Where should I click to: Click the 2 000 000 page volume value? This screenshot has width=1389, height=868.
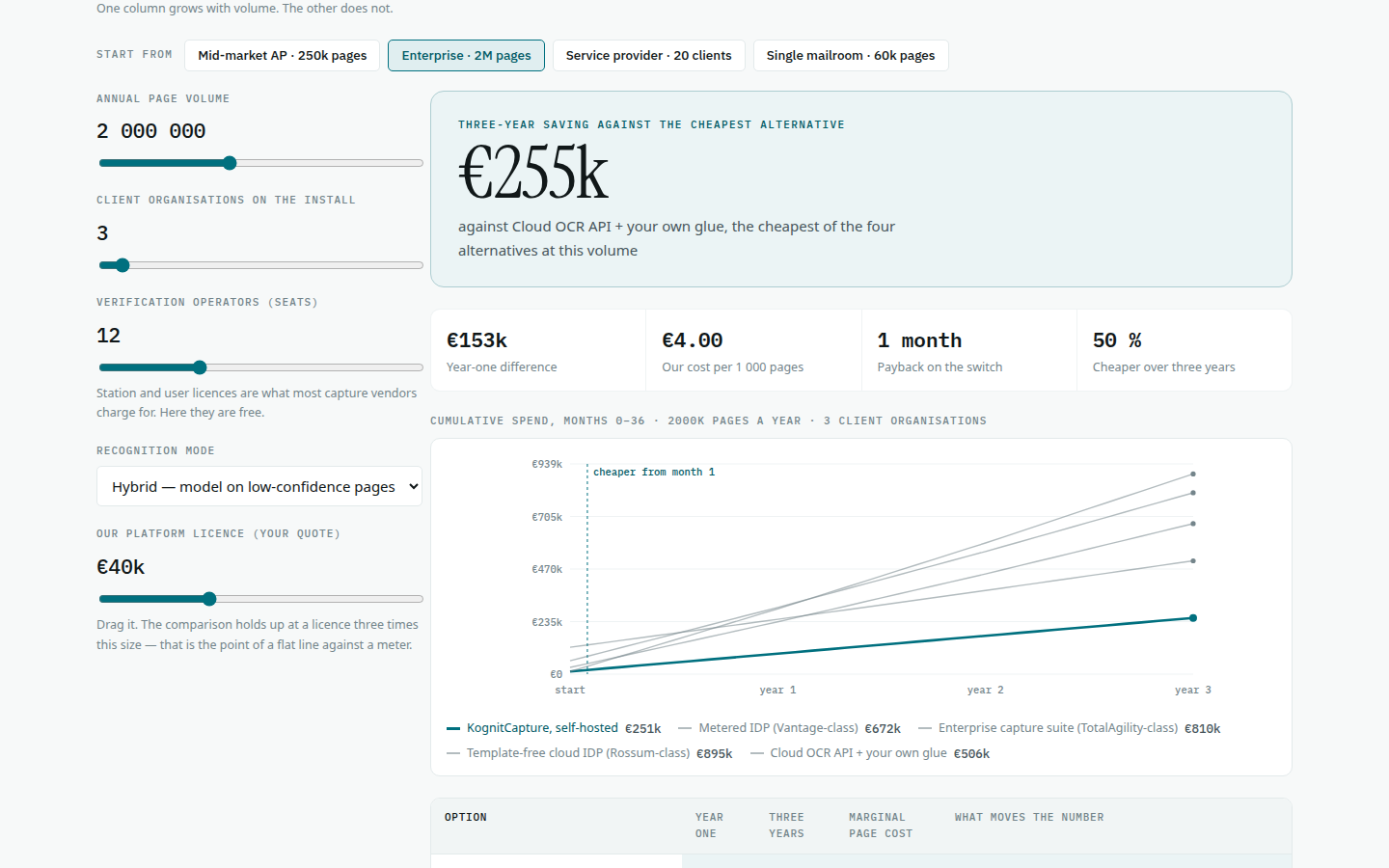[x=151, y=131]
